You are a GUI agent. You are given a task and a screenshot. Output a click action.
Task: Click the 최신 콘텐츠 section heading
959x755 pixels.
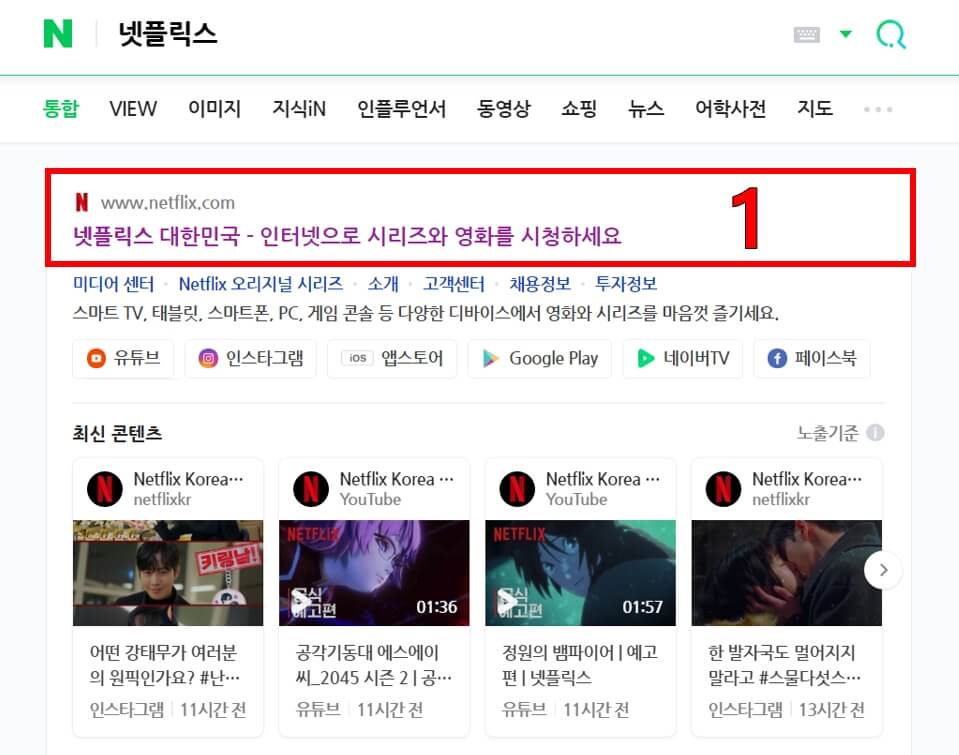(x=117, y=433)
